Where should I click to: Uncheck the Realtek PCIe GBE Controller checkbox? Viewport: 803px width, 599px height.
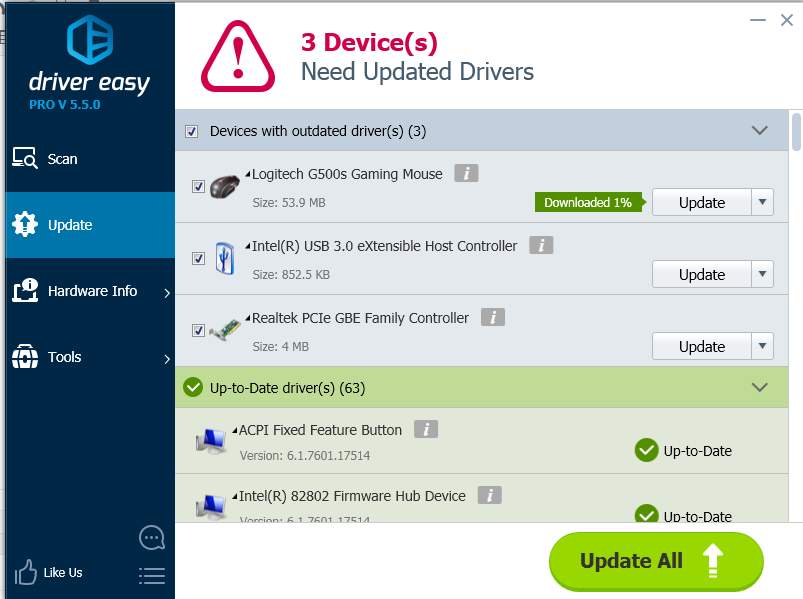(x=198, y=330)
